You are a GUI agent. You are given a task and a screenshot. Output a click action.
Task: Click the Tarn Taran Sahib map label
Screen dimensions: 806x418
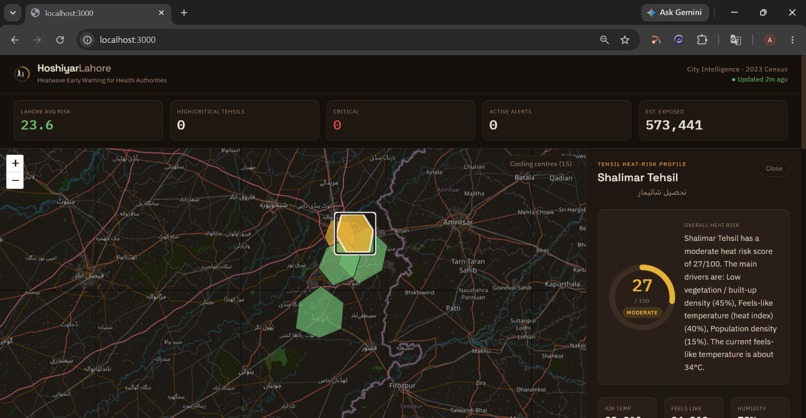[x=468, y=265]
